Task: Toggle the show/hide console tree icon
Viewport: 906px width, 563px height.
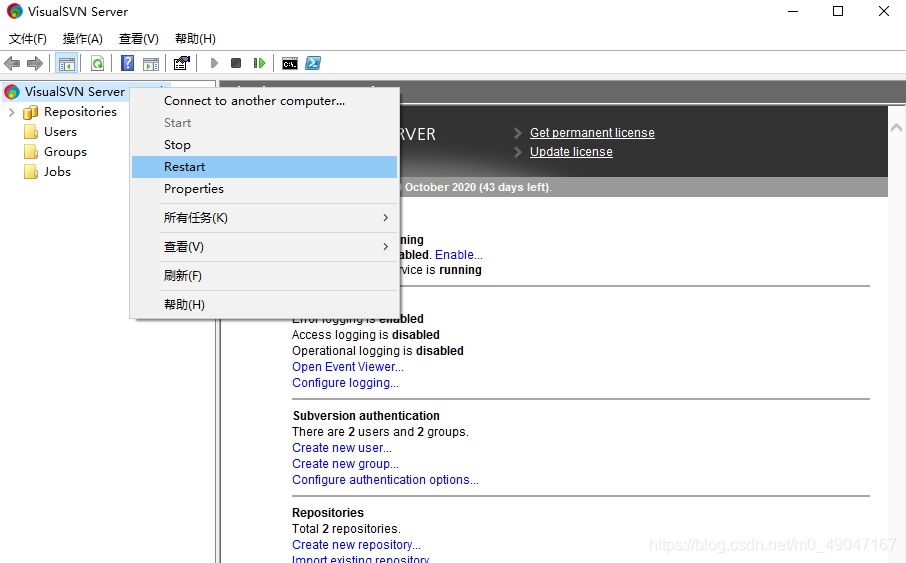Action: coord(66,63)
